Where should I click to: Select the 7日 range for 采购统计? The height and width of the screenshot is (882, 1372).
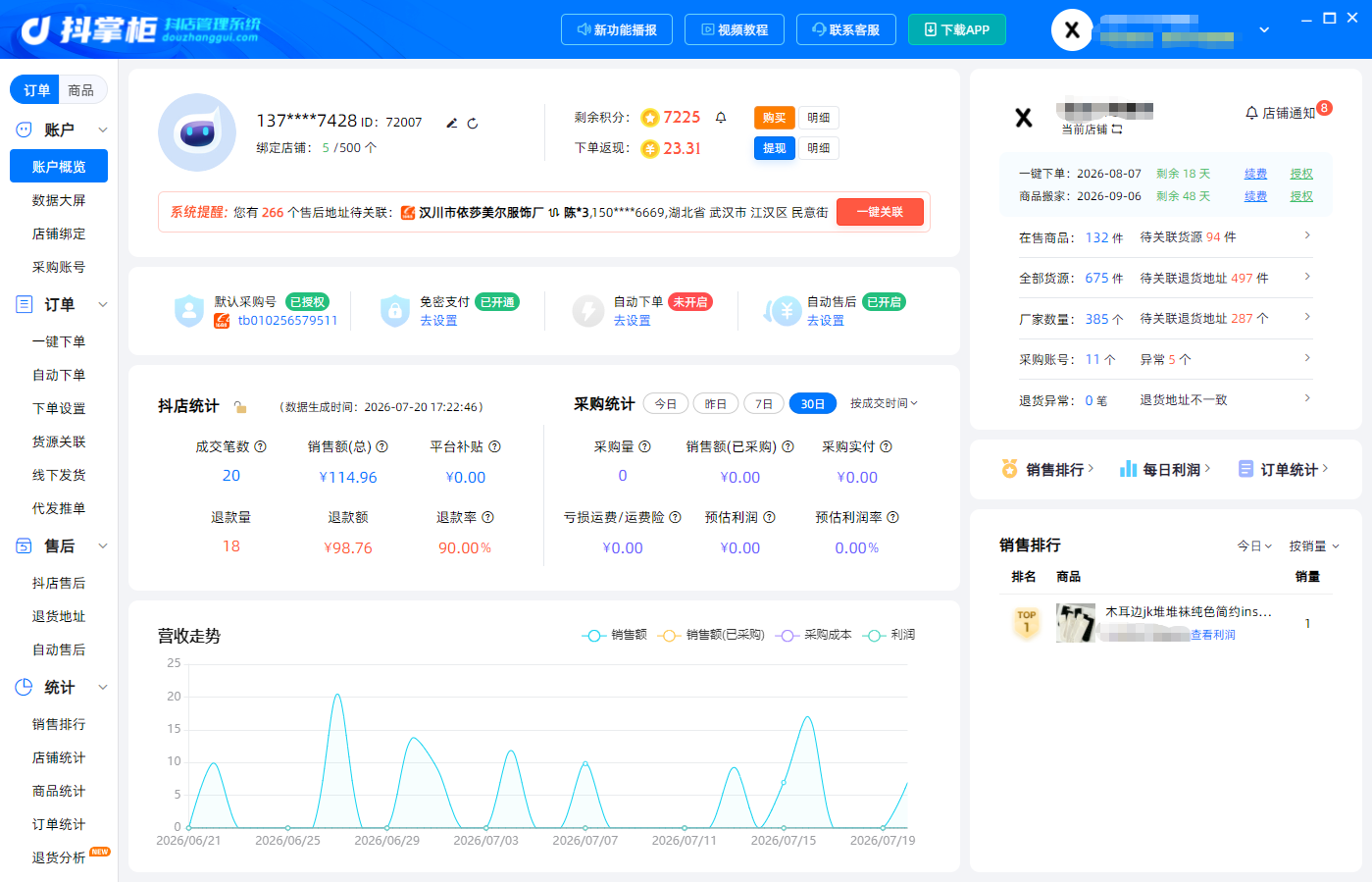[764, 403]
